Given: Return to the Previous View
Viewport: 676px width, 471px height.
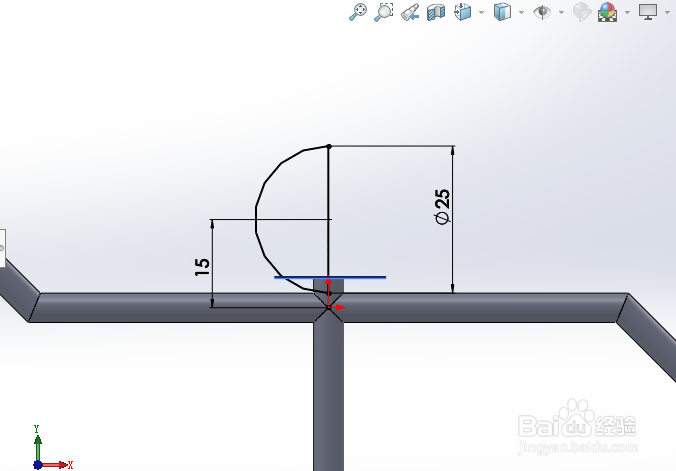Looking at the screenshot, I should coord(410,12).
